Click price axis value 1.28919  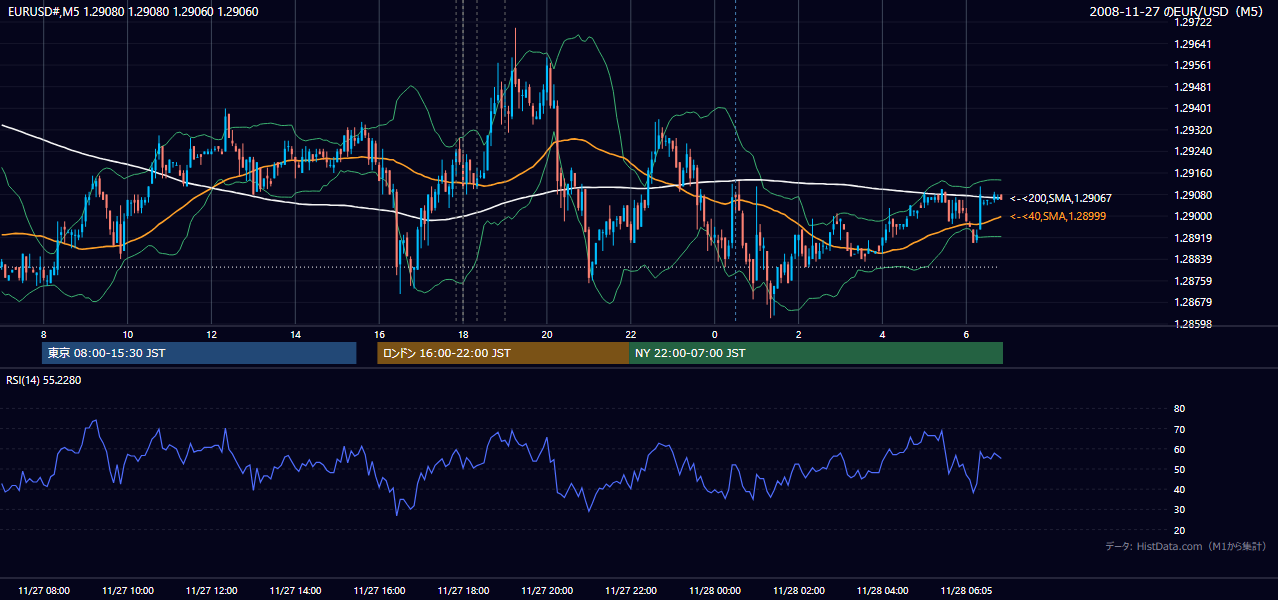[1192, 238]
